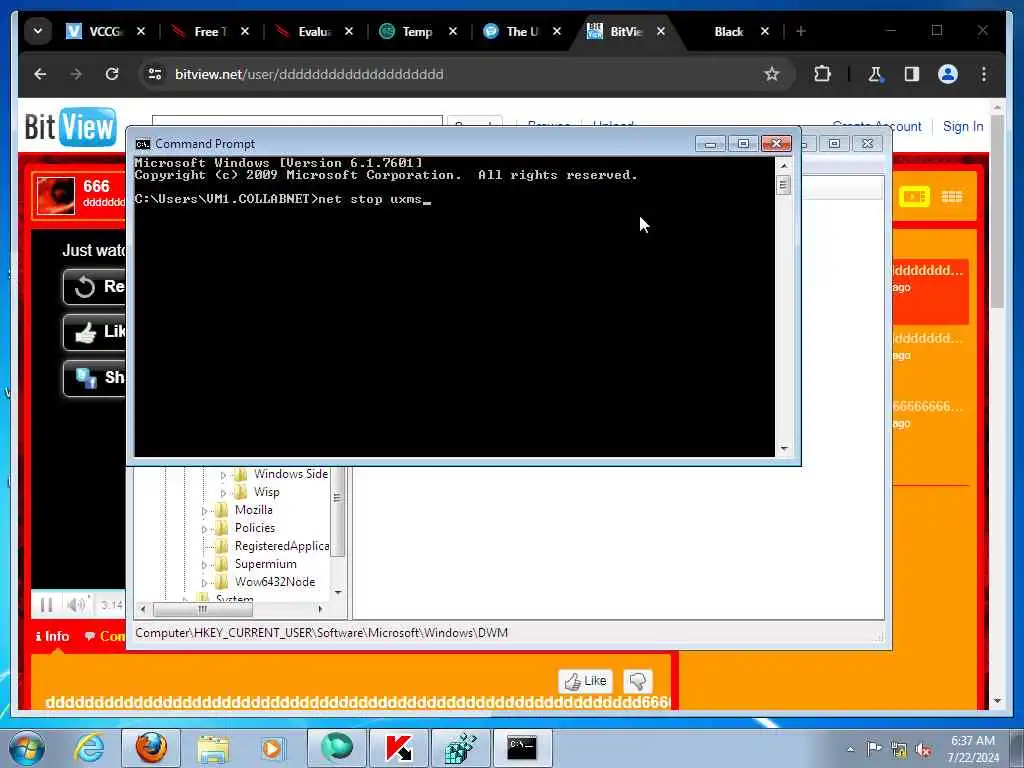
Task: Add a new browser tab
Action: pyautogui.click(x=801, y=31)
